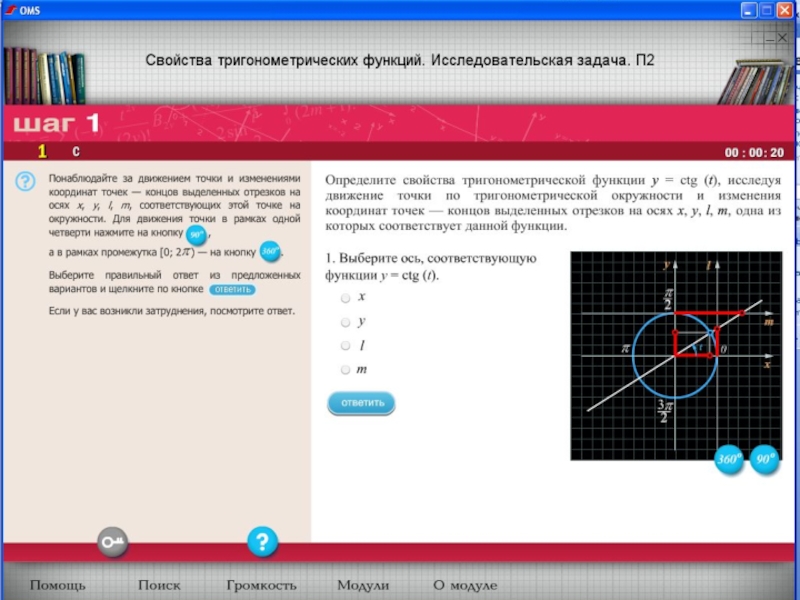Click step number 1 in progress bar

click(x=42, y=151)
